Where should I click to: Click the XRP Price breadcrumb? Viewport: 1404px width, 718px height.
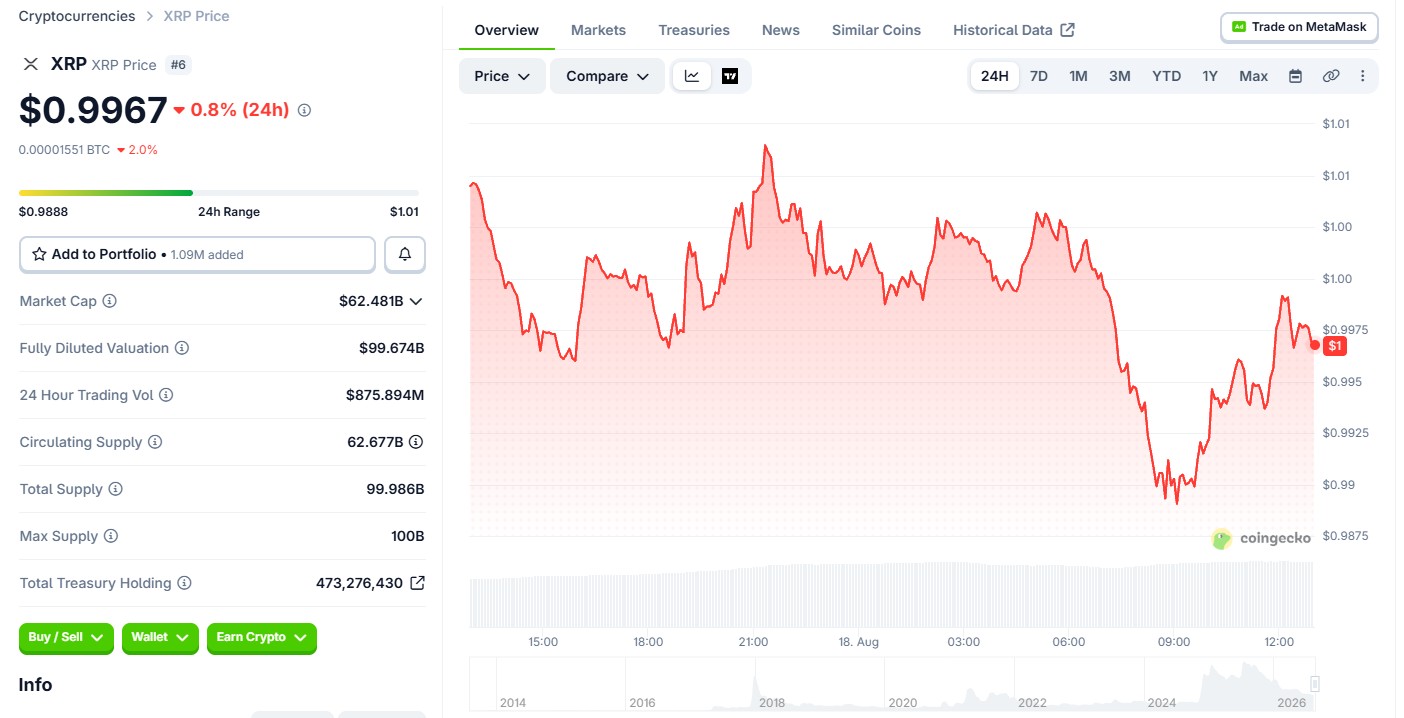197,16
